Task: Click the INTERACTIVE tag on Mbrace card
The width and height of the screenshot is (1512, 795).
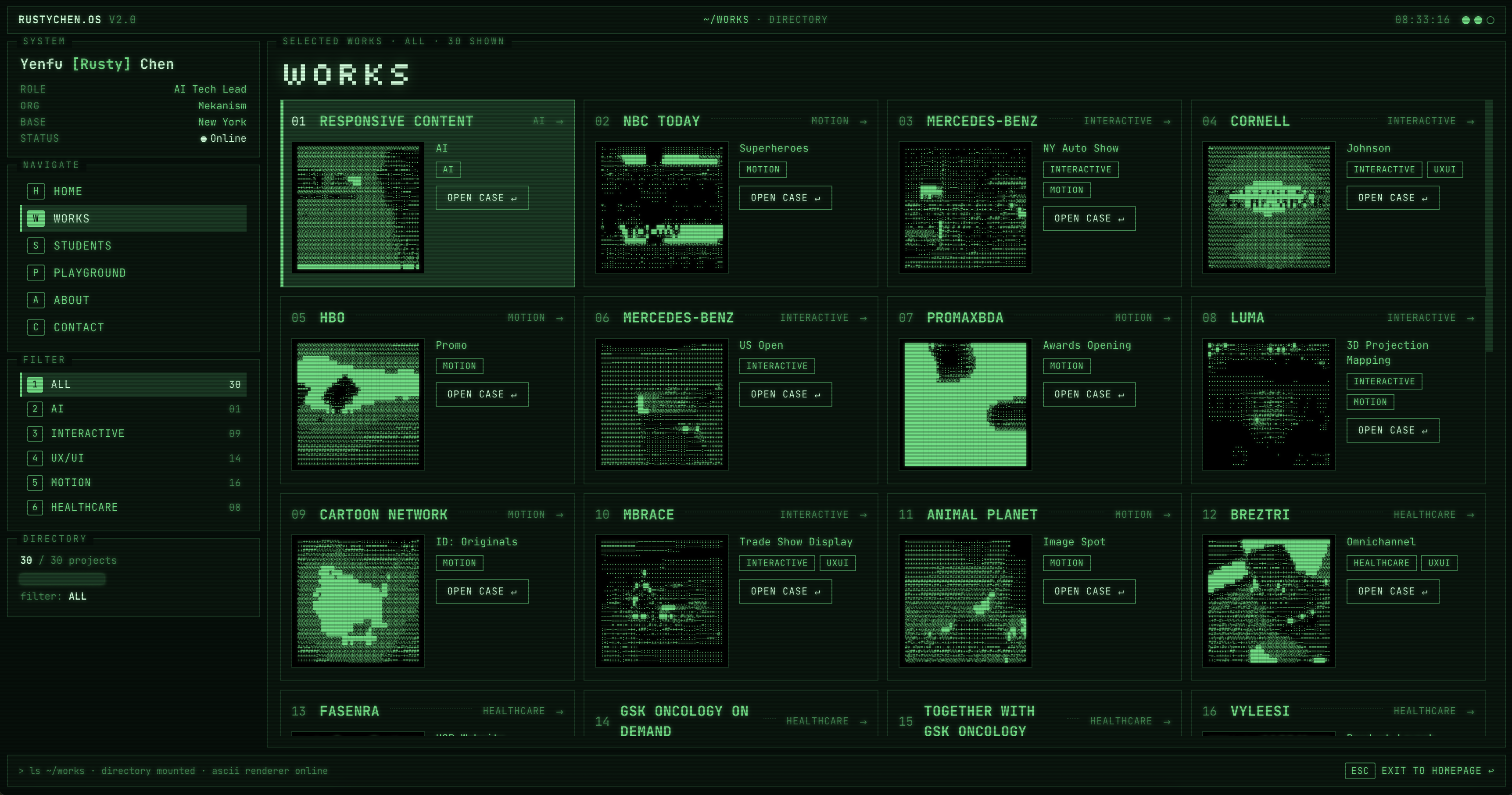Action: point(777,563)
